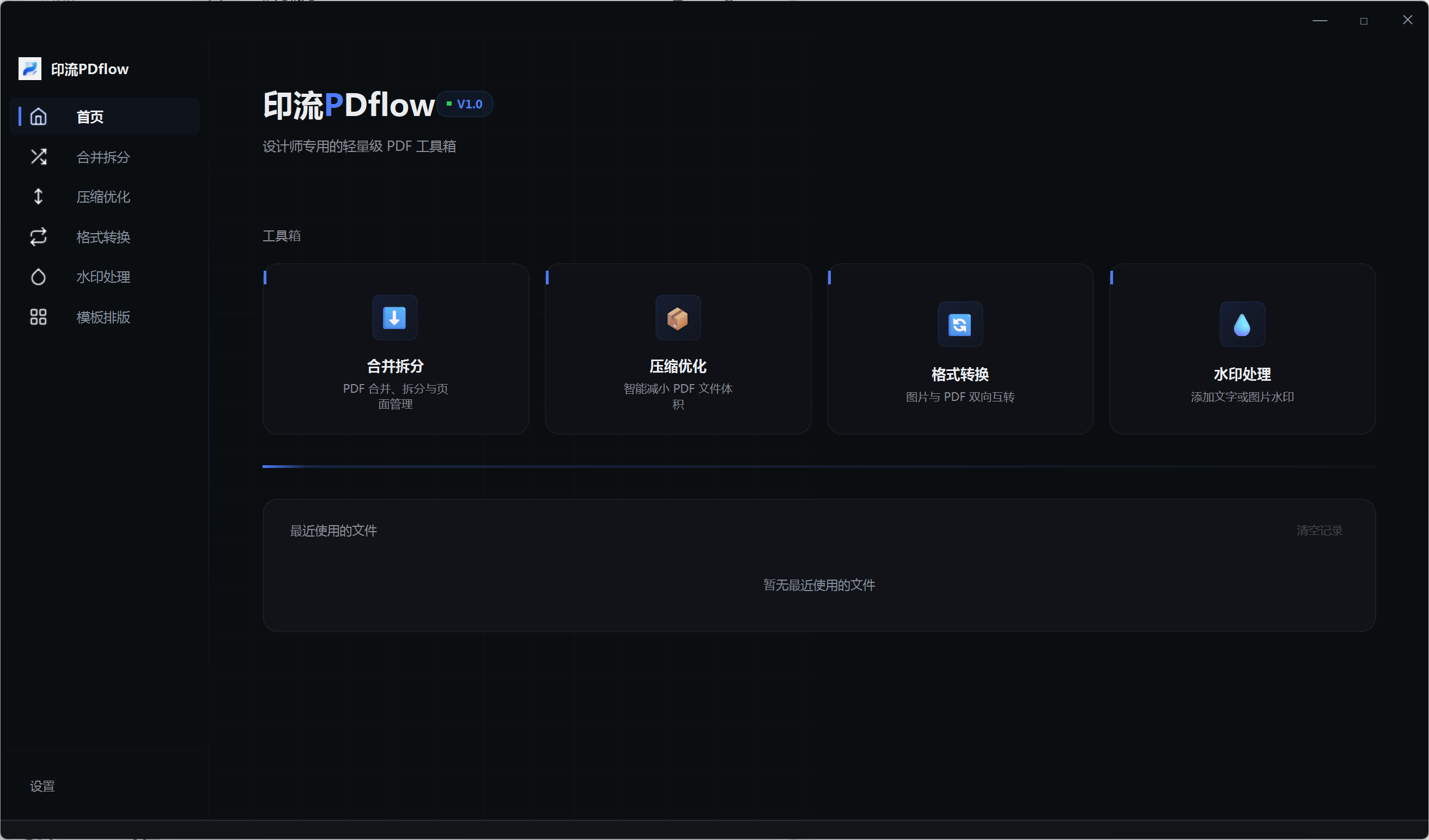This screenshot has width=1429, height=840.
Task: Click 印流PDflow app name in sidebar
Action: 89,69
